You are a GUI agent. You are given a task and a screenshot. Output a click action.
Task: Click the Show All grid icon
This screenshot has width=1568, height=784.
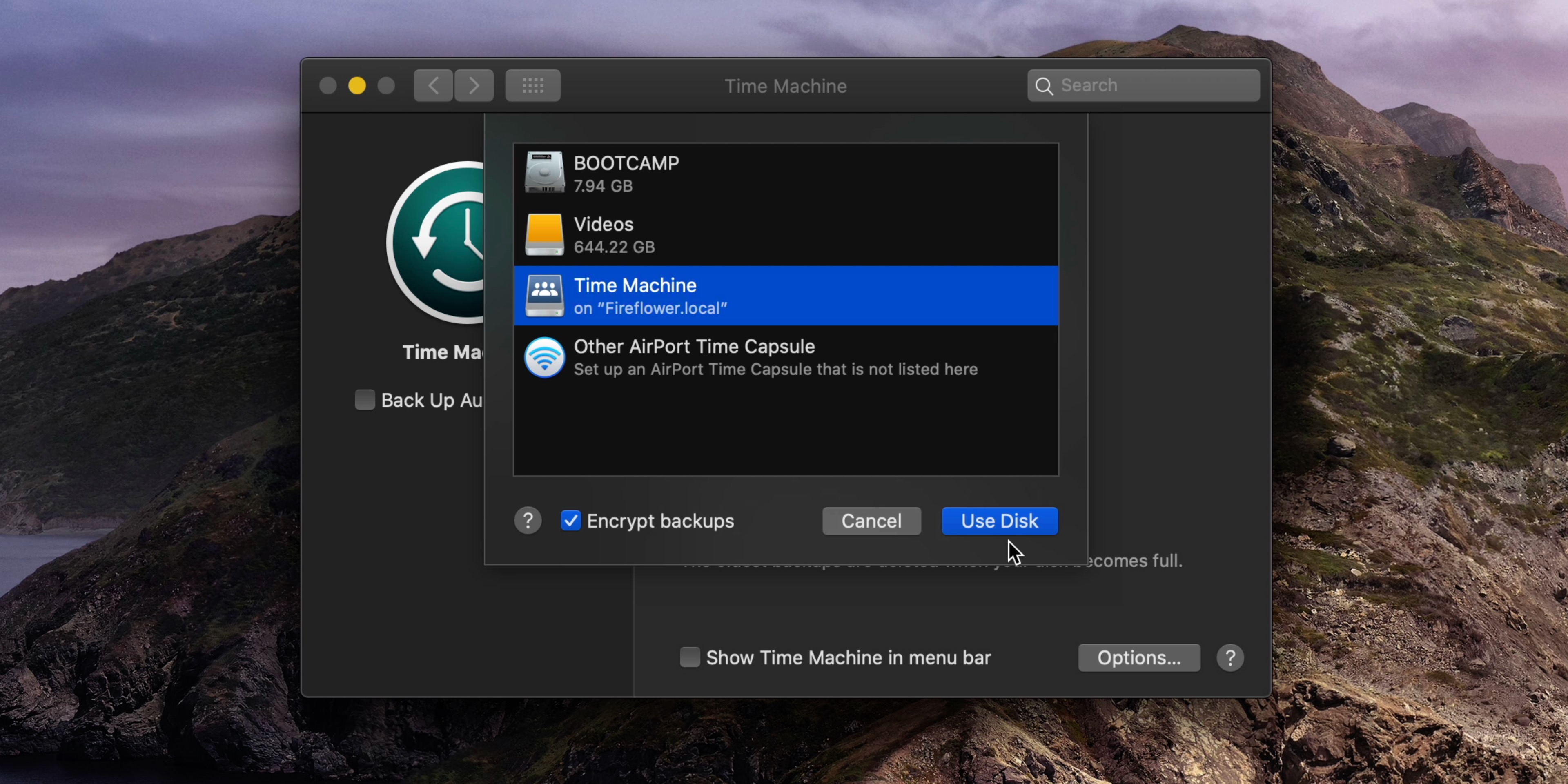click(532, 86)
